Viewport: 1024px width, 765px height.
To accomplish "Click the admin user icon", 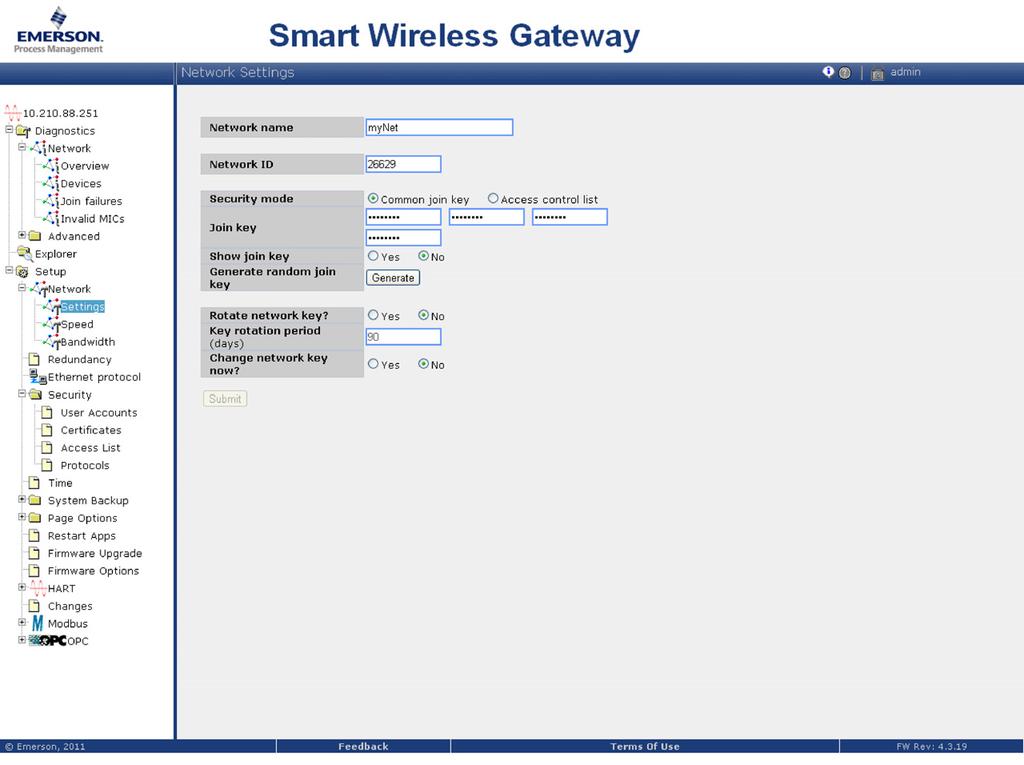I will pyautogui.click(x=878, y=74).
